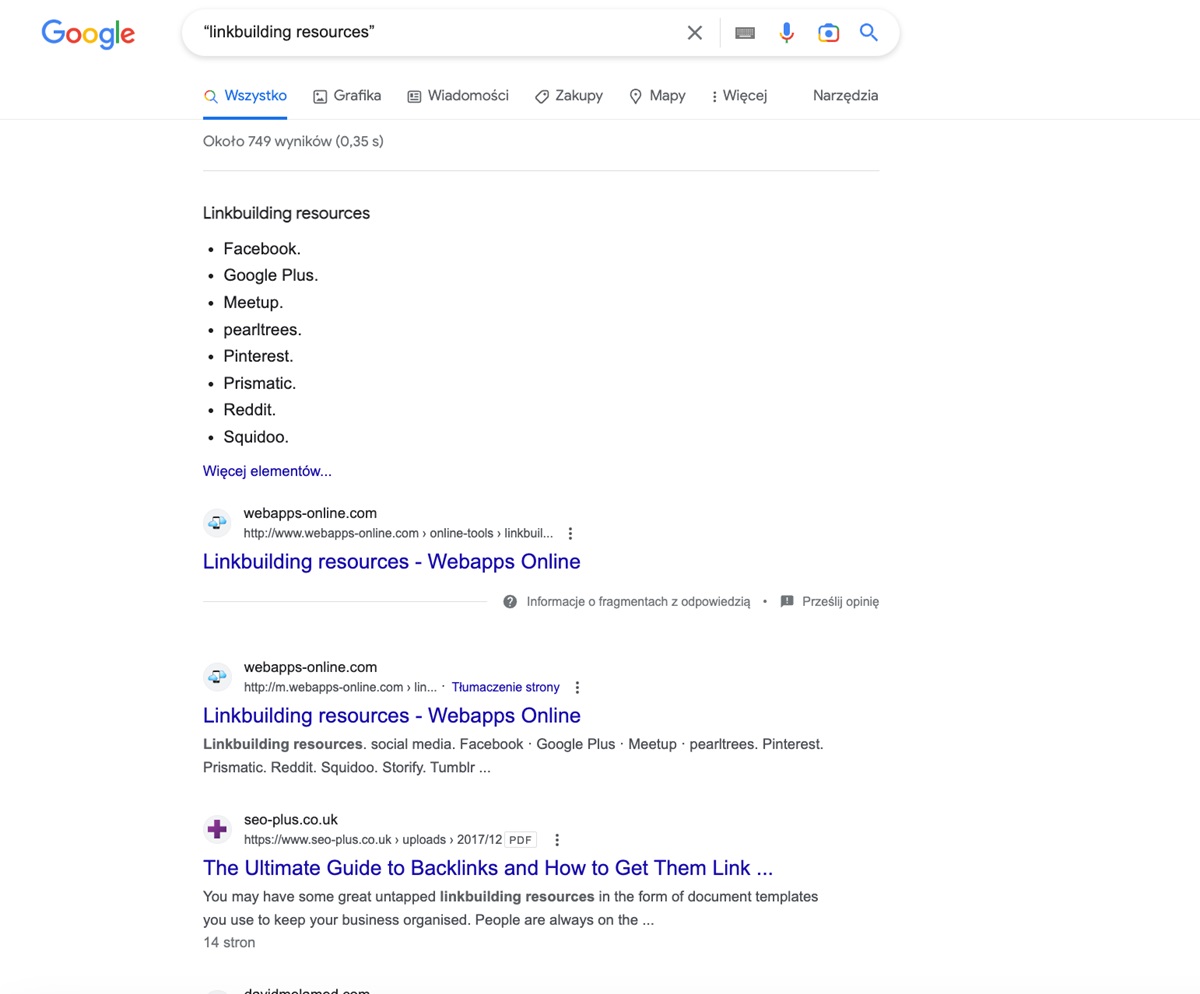Click the Około 749 wyników result count

293,142
